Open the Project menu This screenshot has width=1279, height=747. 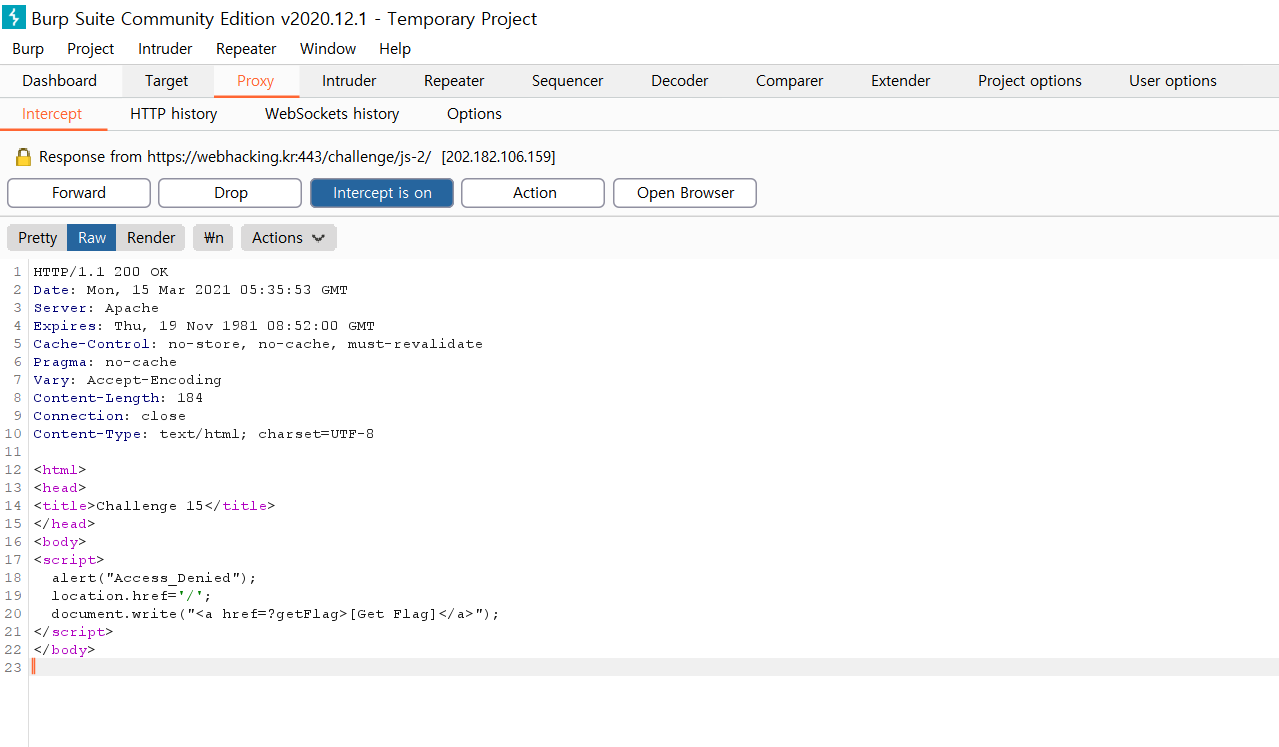coord(91,48)
